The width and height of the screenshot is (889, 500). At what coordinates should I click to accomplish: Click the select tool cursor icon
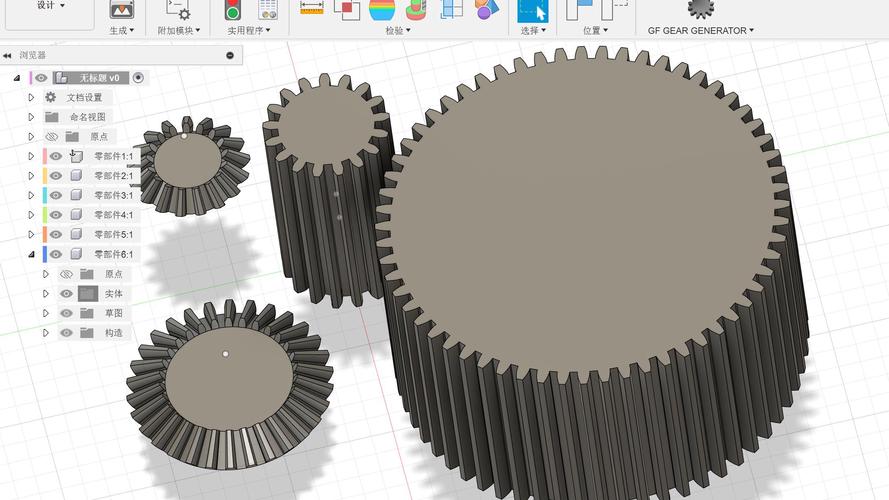[x=532, y=10]
